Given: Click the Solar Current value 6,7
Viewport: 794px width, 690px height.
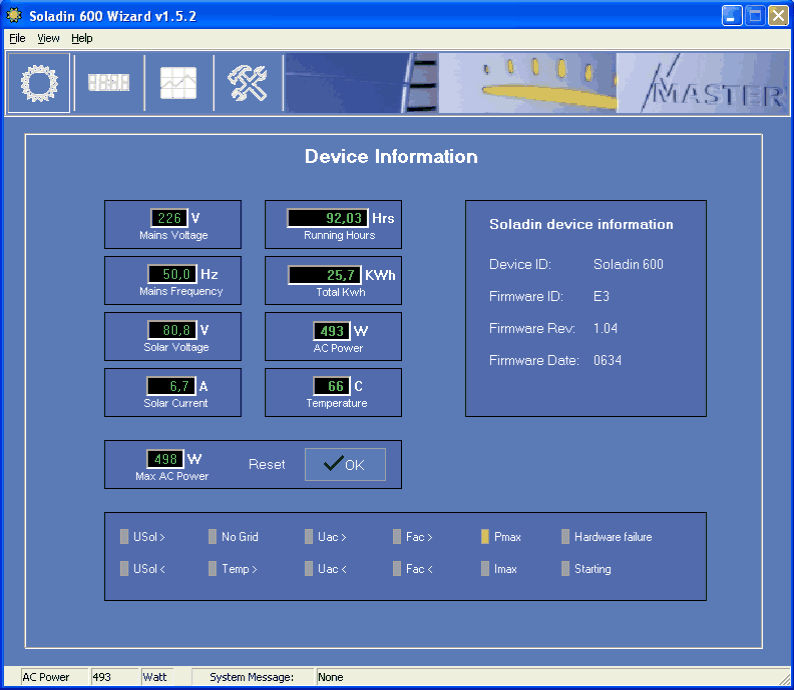Looking at the screenshot, I should pyautogui.click(x=171, y=386).
